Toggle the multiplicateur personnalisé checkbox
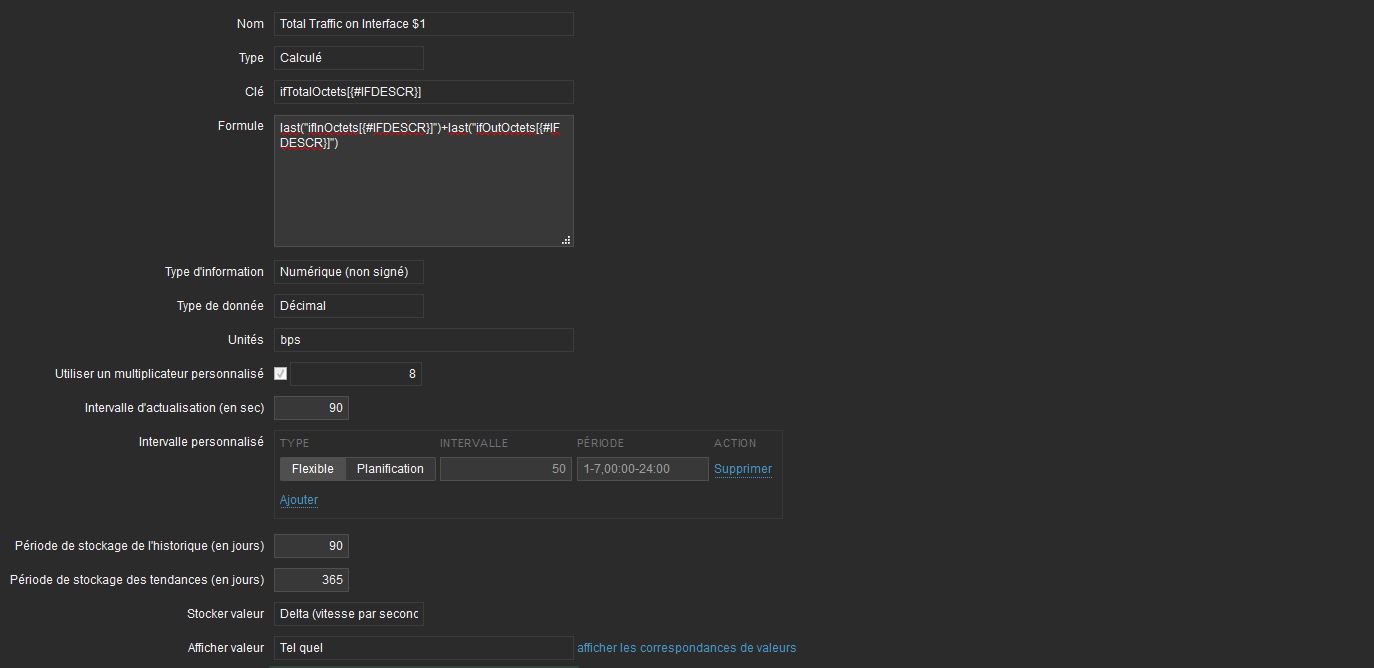Screen dimensions: 1374x668 pos(281,374)
